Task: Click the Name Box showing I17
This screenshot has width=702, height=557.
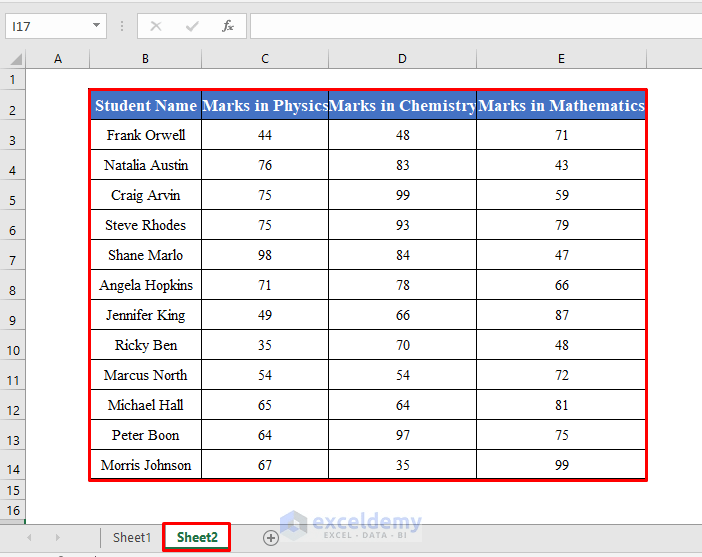Action: click(56, 26)
